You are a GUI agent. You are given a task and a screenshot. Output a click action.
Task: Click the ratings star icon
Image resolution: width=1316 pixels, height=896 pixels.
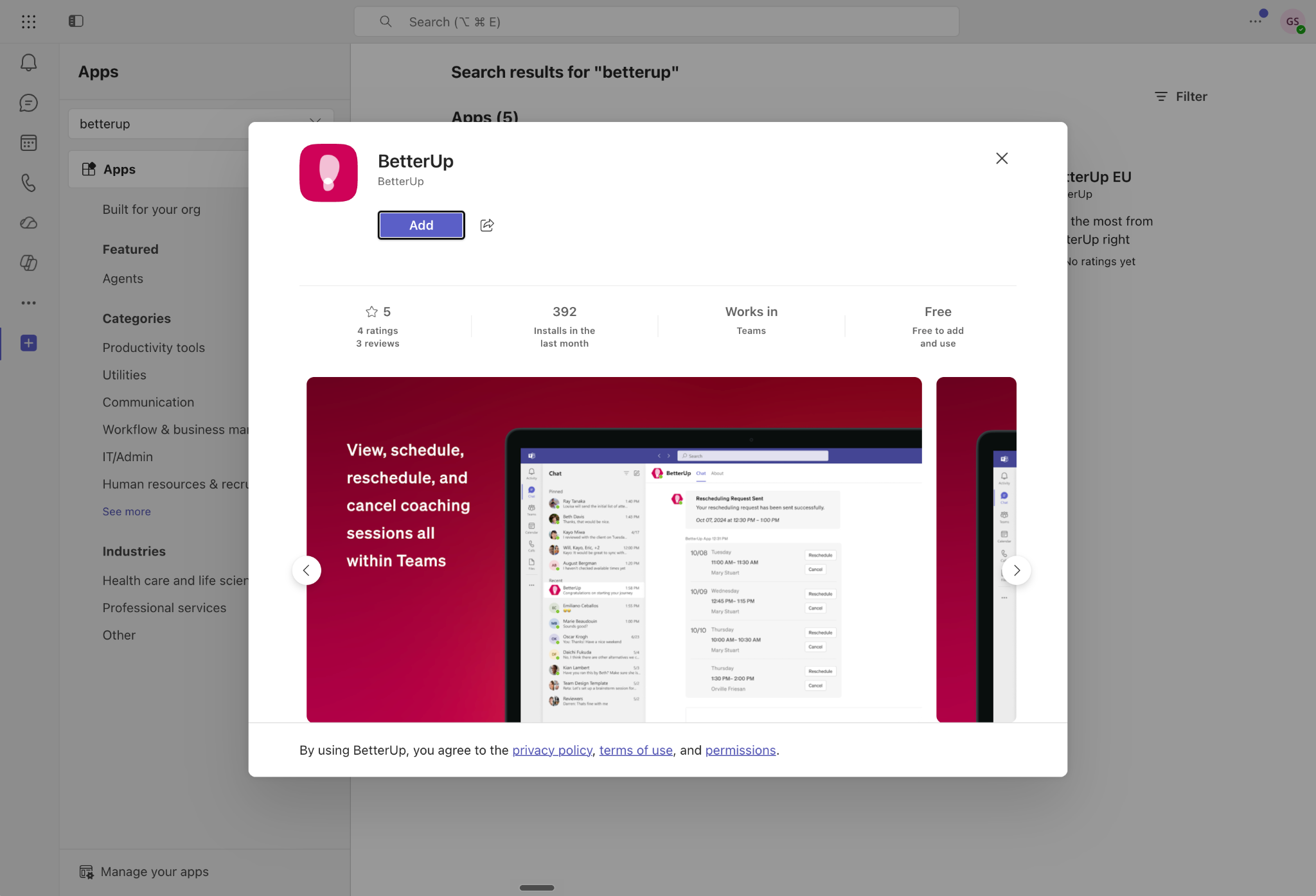click(x=371, y=312)
